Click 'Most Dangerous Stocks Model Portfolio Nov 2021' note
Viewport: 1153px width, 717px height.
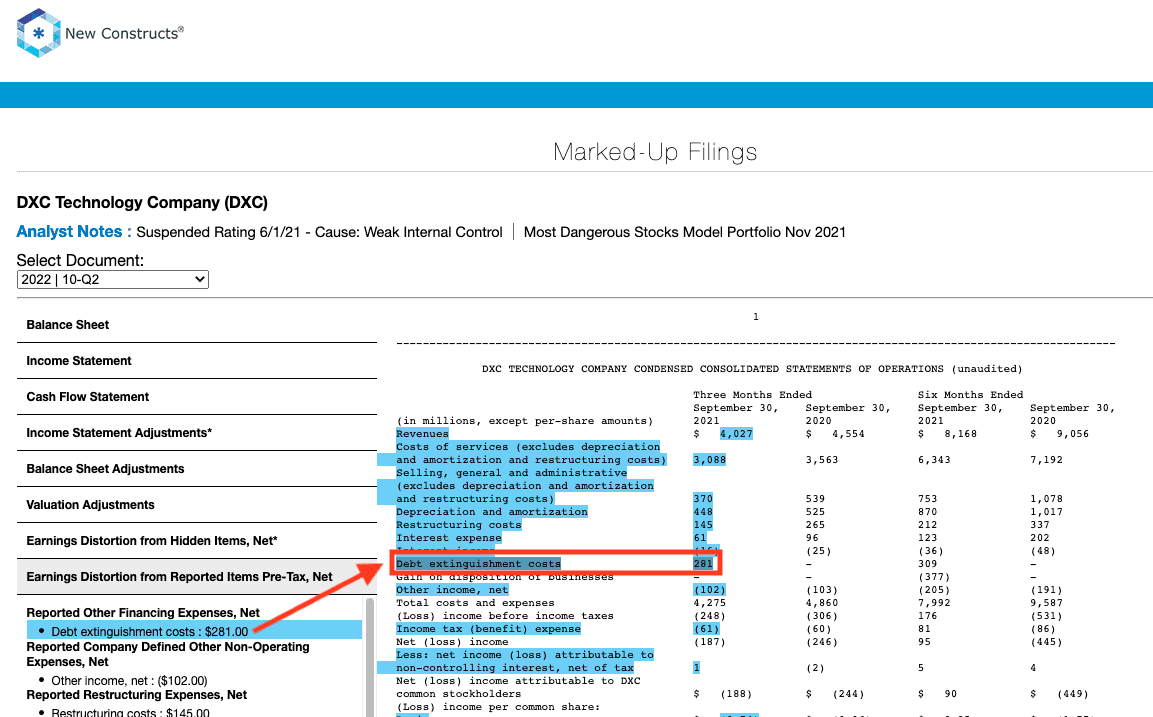(685, 232)
